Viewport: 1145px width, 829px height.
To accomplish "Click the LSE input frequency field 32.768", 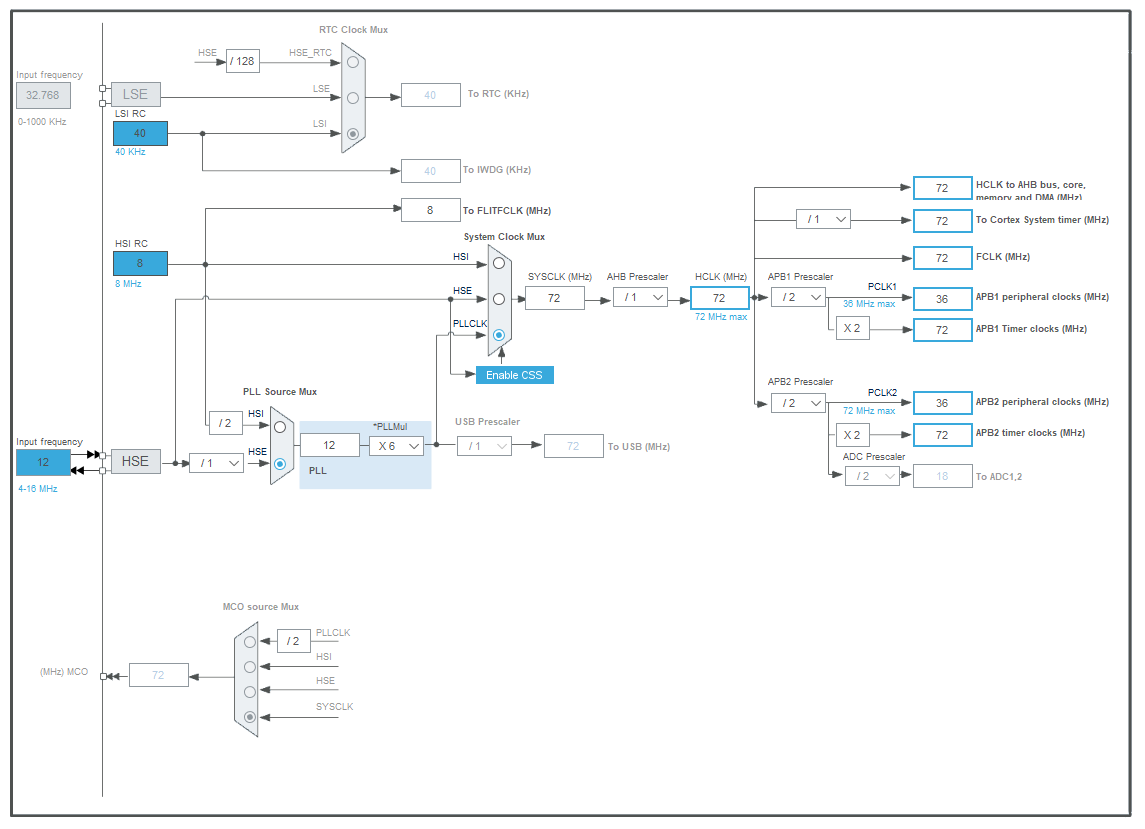I will (43, 95).
